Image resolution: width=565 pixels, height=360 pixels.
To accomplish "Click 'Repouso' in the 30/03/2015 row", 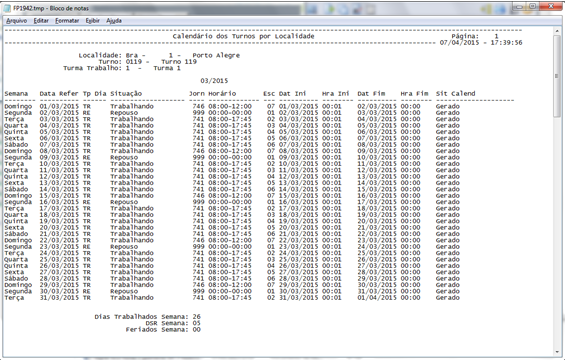I will [124, 291].
